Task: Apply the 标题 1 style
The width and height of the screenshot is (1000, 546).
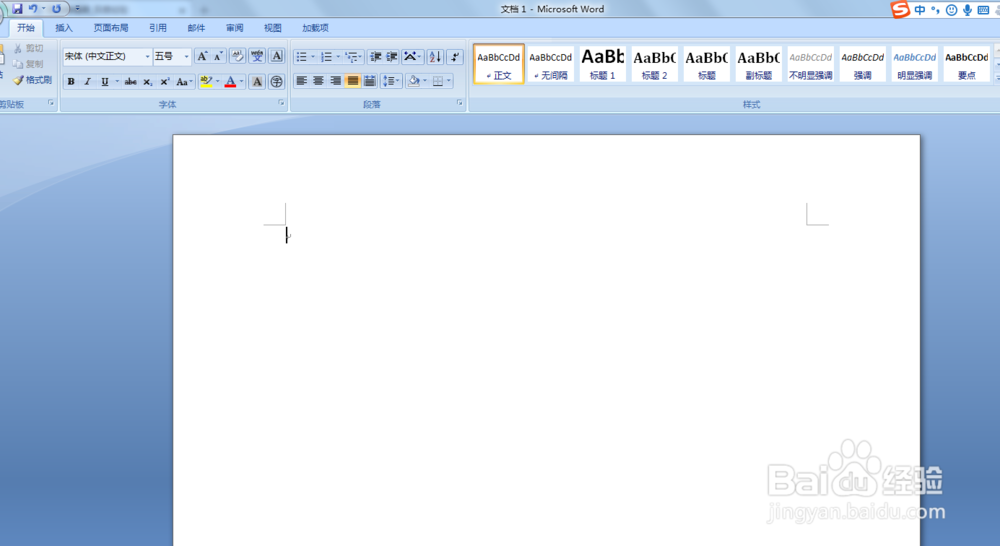Action: (603, 64)
